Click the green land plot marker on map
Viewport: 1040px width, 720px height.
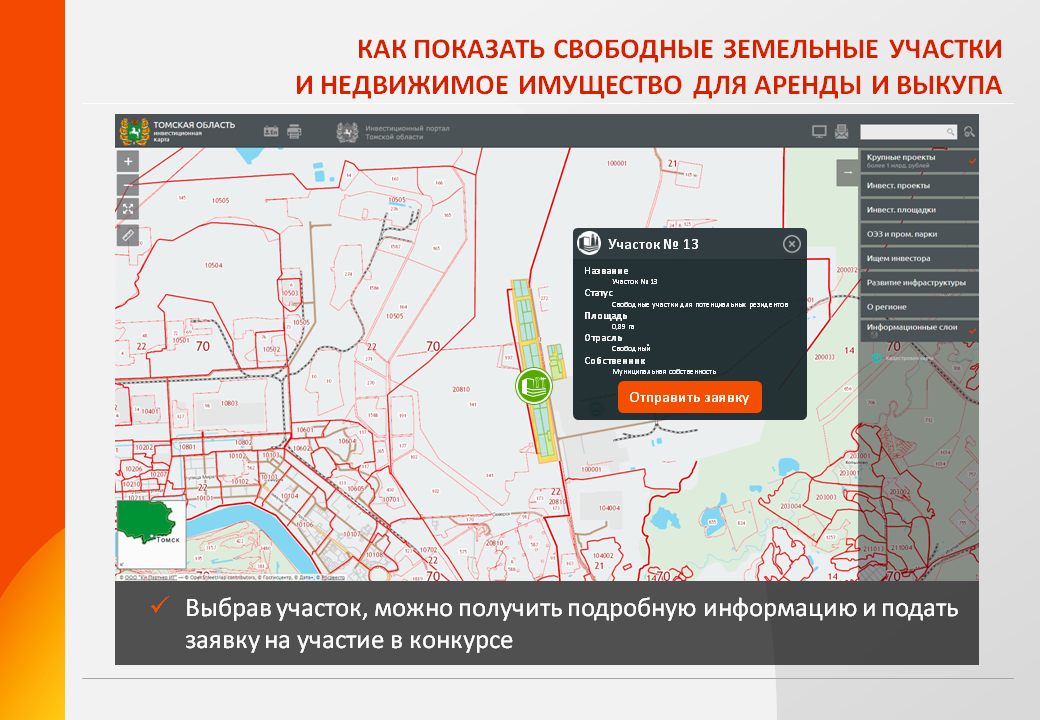point(534,385)
